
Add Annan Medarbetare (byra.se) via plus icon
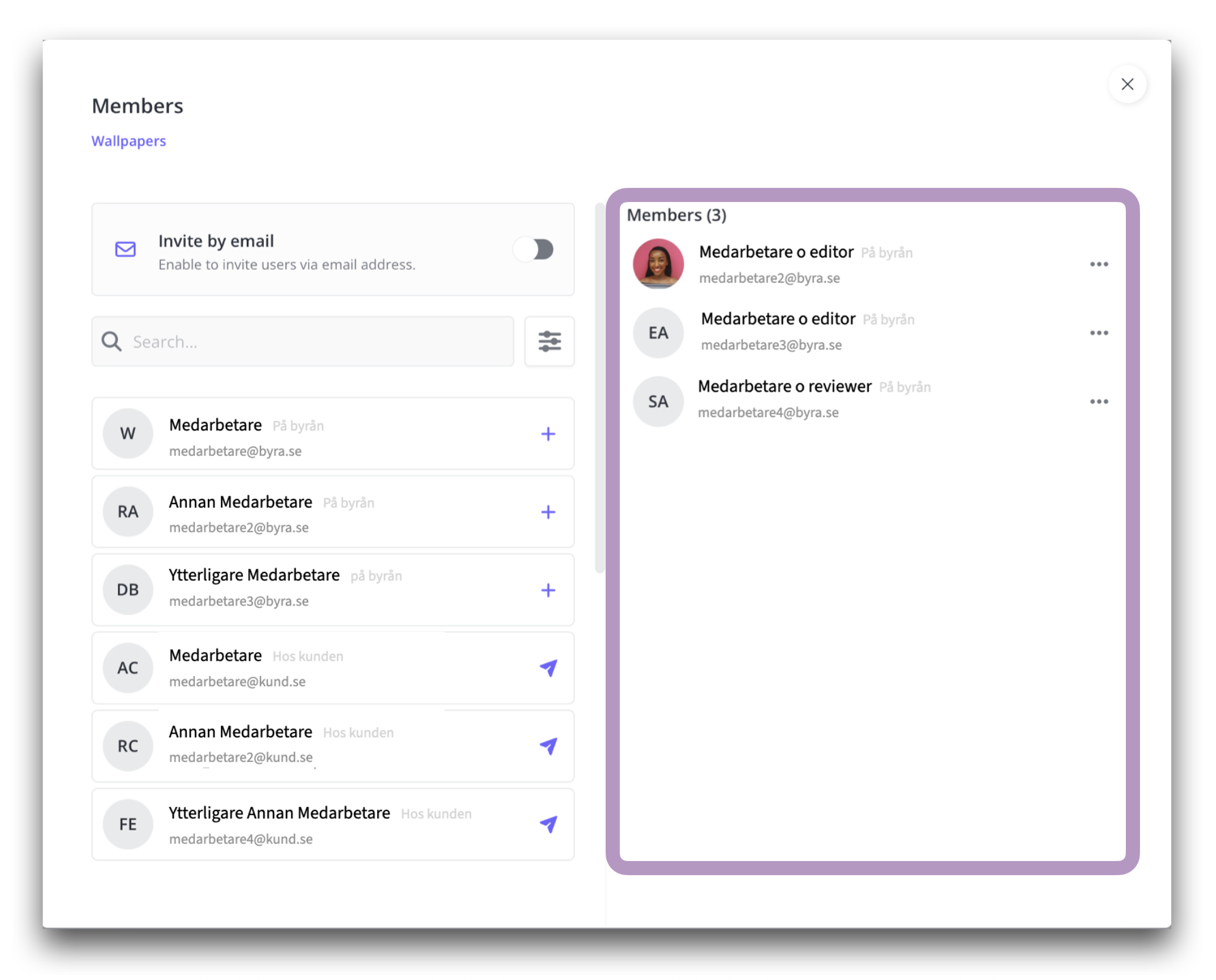tap(547, 512)
